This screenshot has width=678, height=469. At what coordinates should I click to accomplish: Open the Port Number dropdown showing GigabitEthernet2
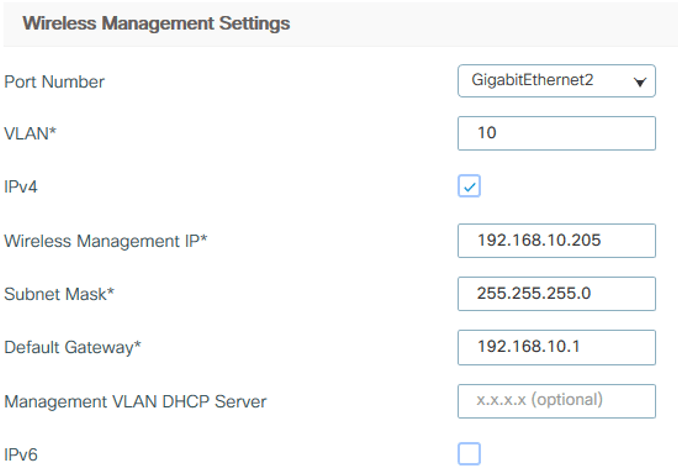point(556,80)
